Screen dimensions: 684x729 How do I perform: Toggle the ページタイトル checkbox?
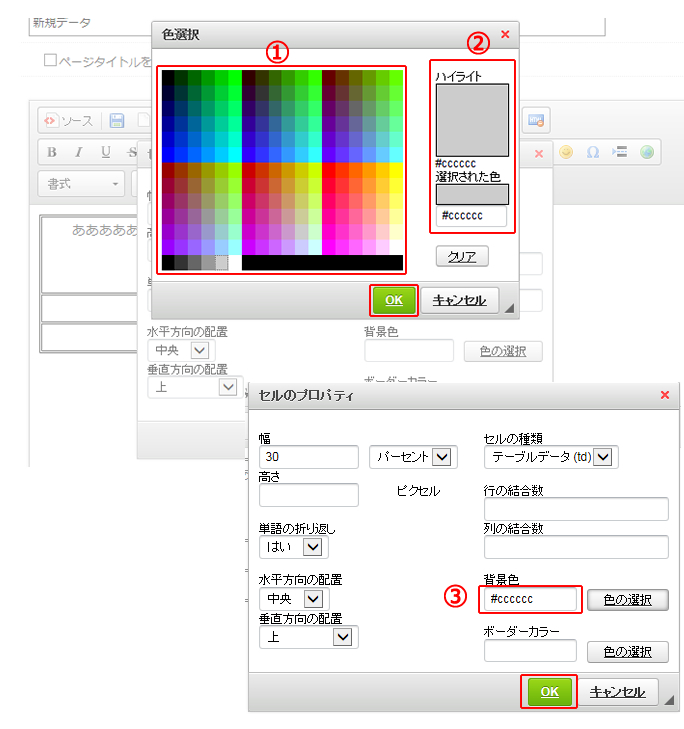50,61
